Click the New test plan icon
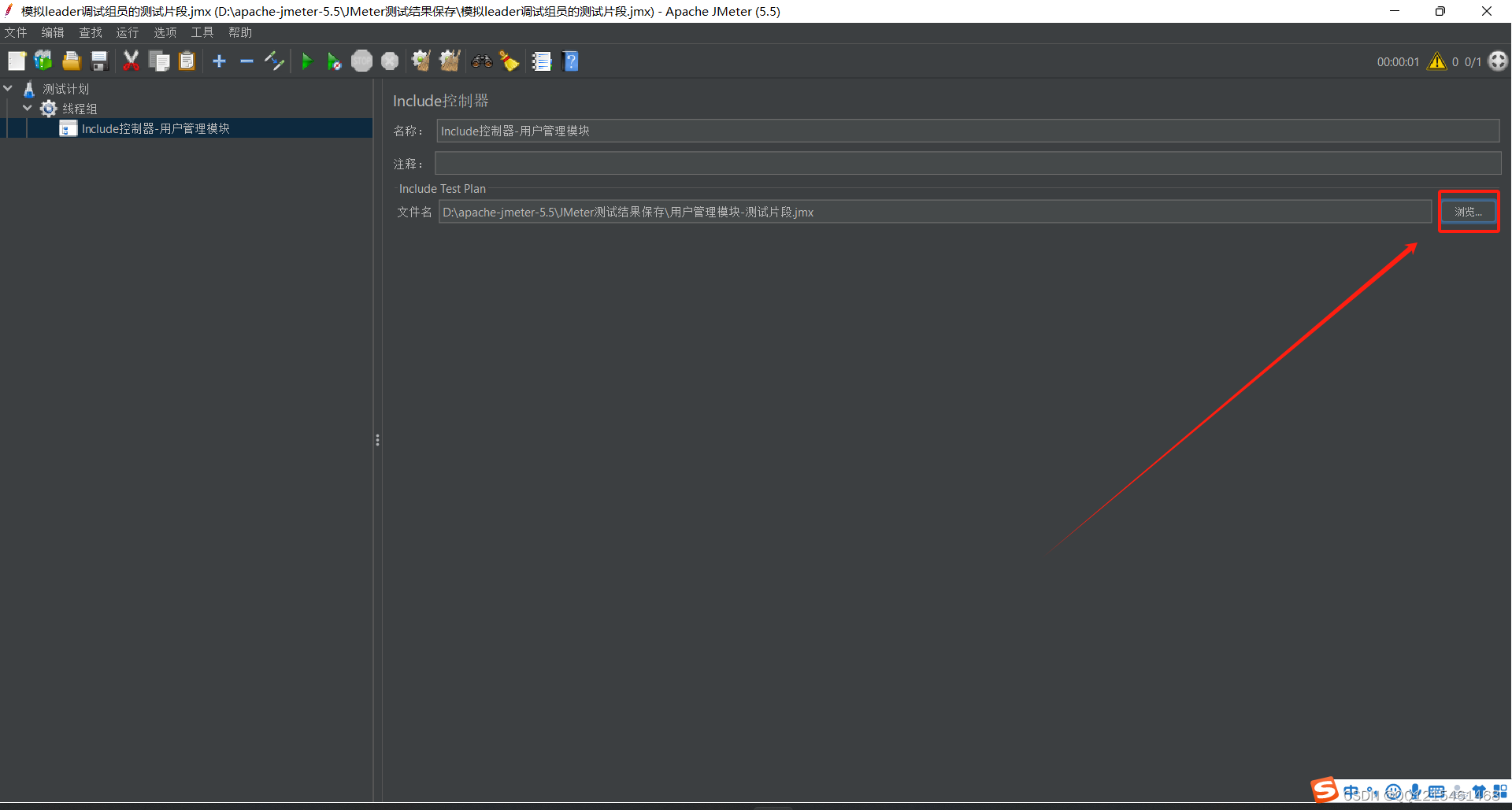This screenshot has width=1512, height=810. (17, 61)
